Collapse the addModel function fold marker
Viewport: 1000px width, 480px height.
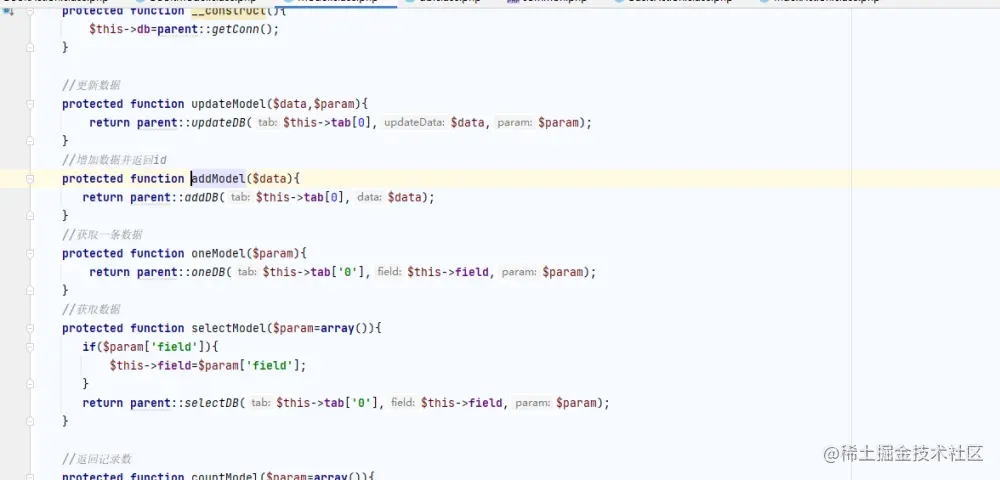click(29, 179)
